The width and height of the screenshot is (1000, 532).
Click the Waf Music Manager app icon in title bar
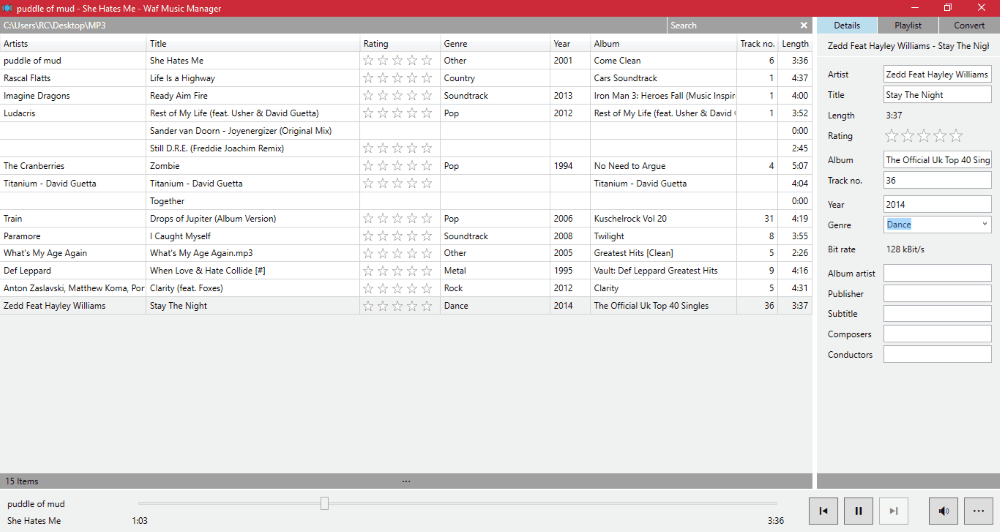pyautogui.click(x=7, y=8)
